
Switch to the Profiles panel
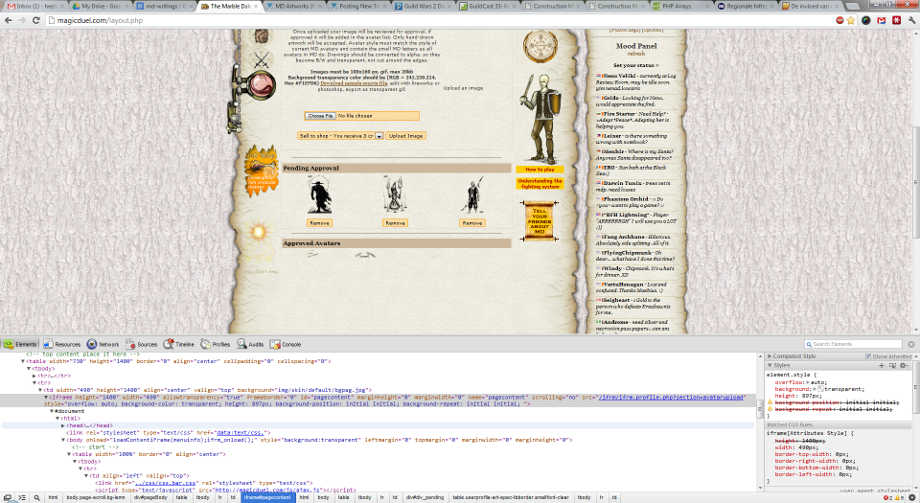click(x=215, y=345)
